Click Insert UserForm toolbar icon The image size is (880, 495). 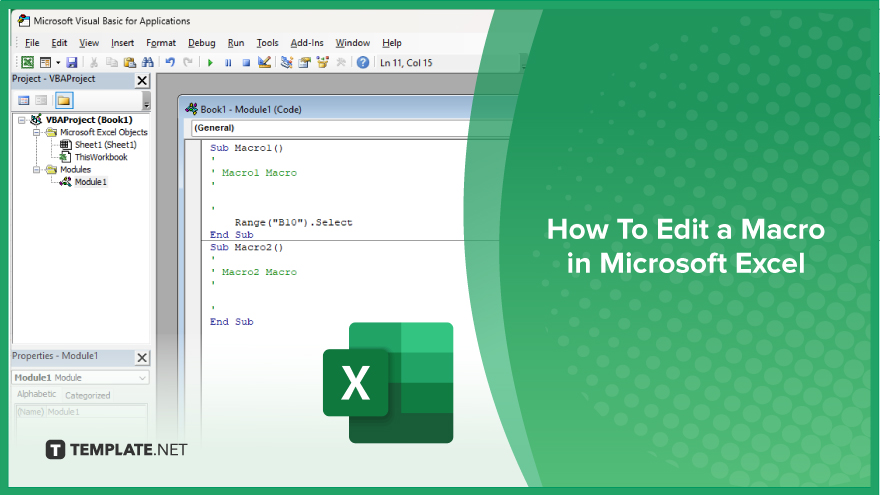pyautogui.click(x=45, y=62)
